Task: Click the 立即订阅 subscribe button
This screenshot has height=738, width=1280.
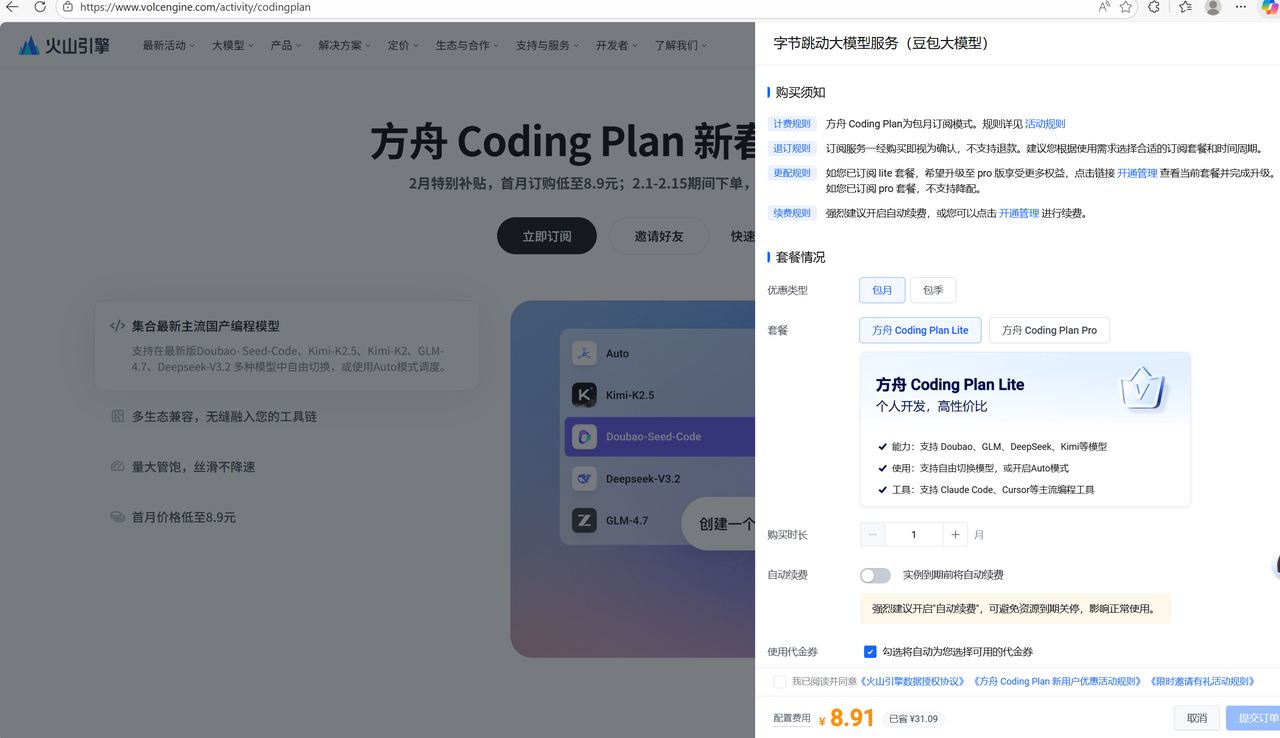Action: click(x=547, y=236)
